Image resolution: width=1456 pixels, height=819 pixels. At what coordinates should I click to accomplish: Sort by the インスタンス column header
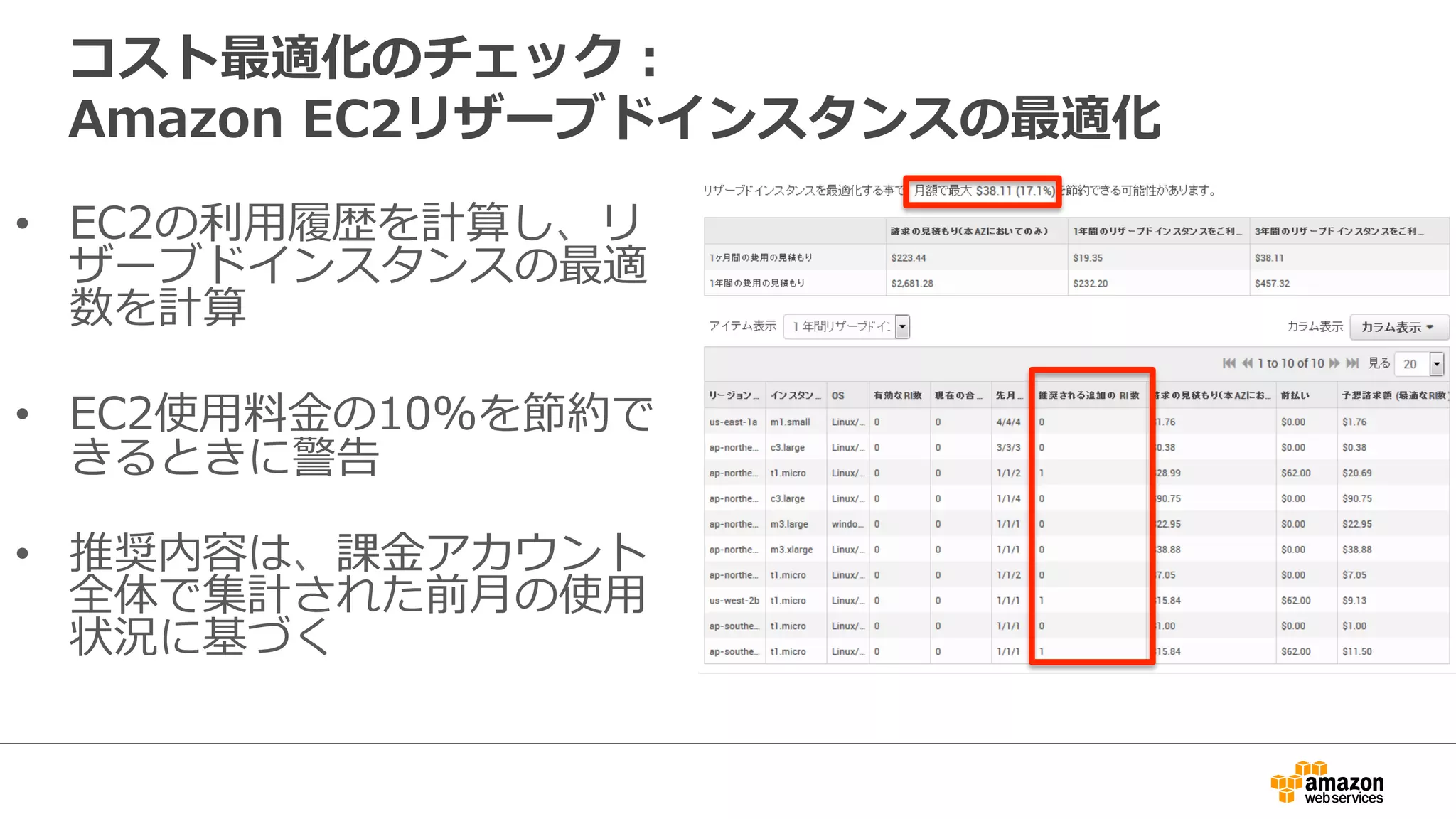[x=796, y=395]
